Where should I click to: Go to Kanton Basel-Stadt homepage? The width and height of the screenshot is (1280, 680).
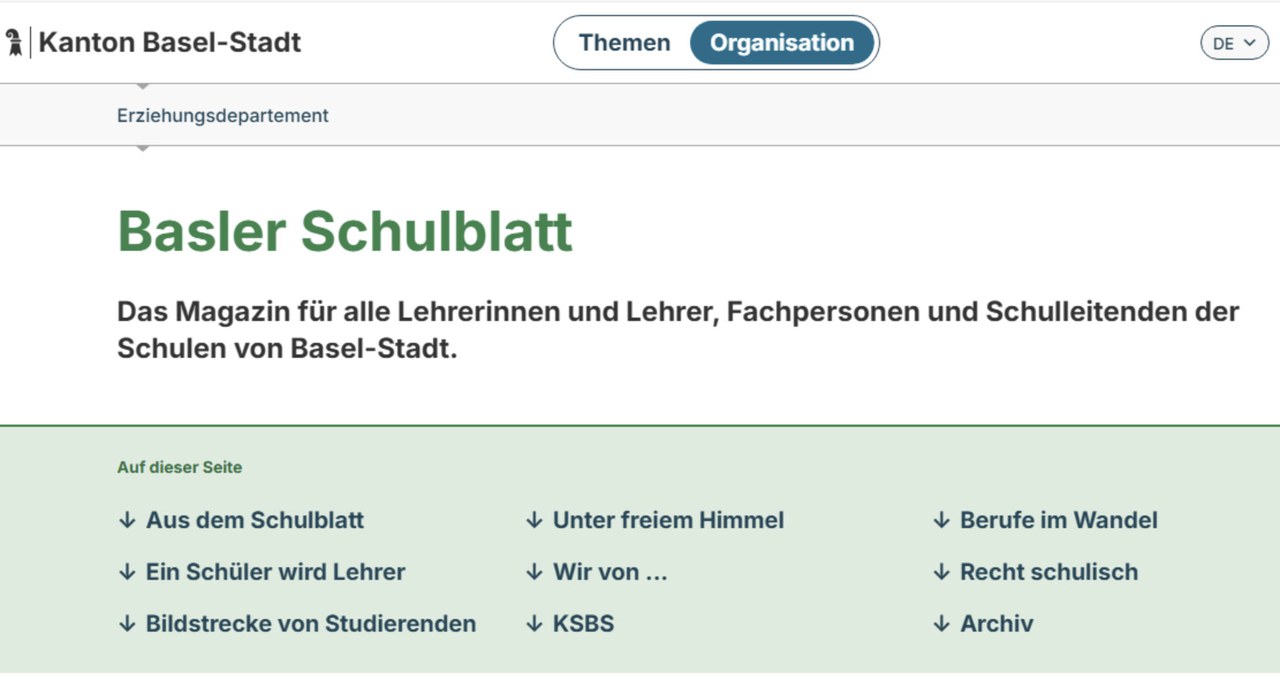tap(169, 43)
